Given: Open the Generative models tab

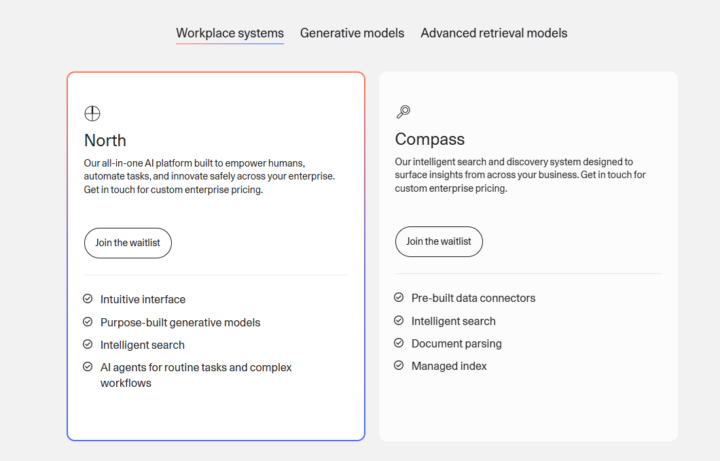Looking at the screenshot, I should click(352, 33).
